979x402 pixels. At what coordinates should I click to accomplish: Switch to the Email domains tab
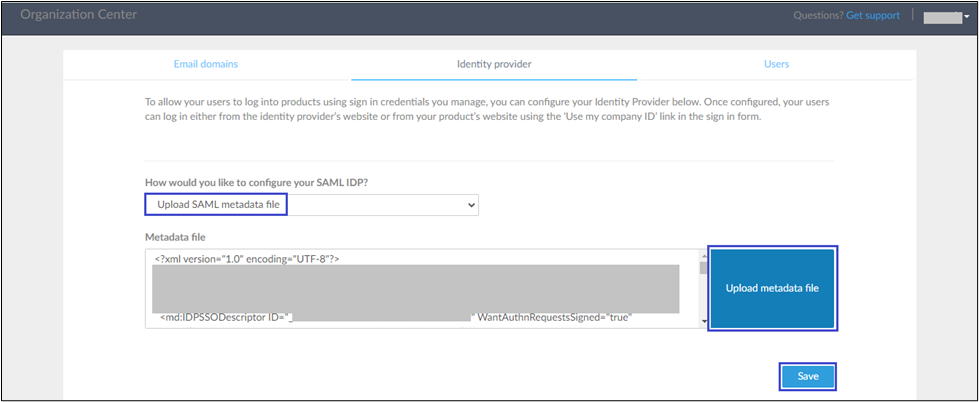[206, 64]
